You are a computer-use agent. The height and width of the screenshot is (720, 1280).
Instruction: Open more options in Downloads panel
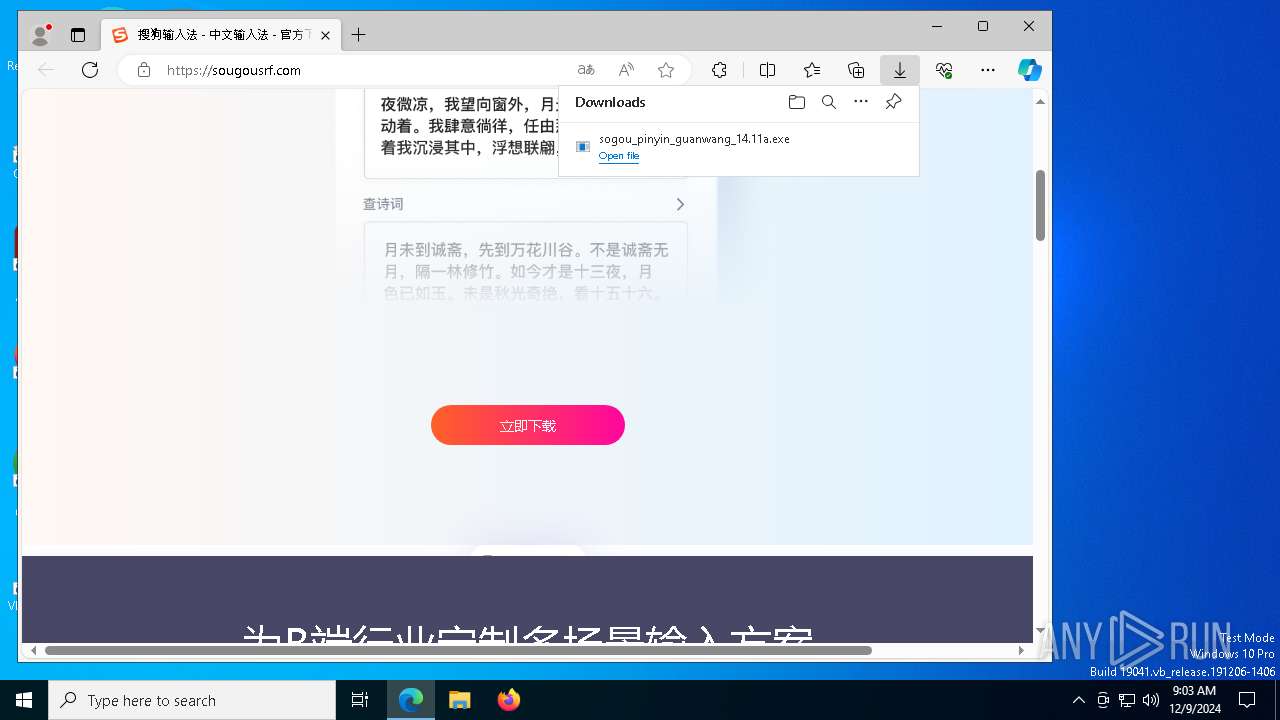point(861,102)
